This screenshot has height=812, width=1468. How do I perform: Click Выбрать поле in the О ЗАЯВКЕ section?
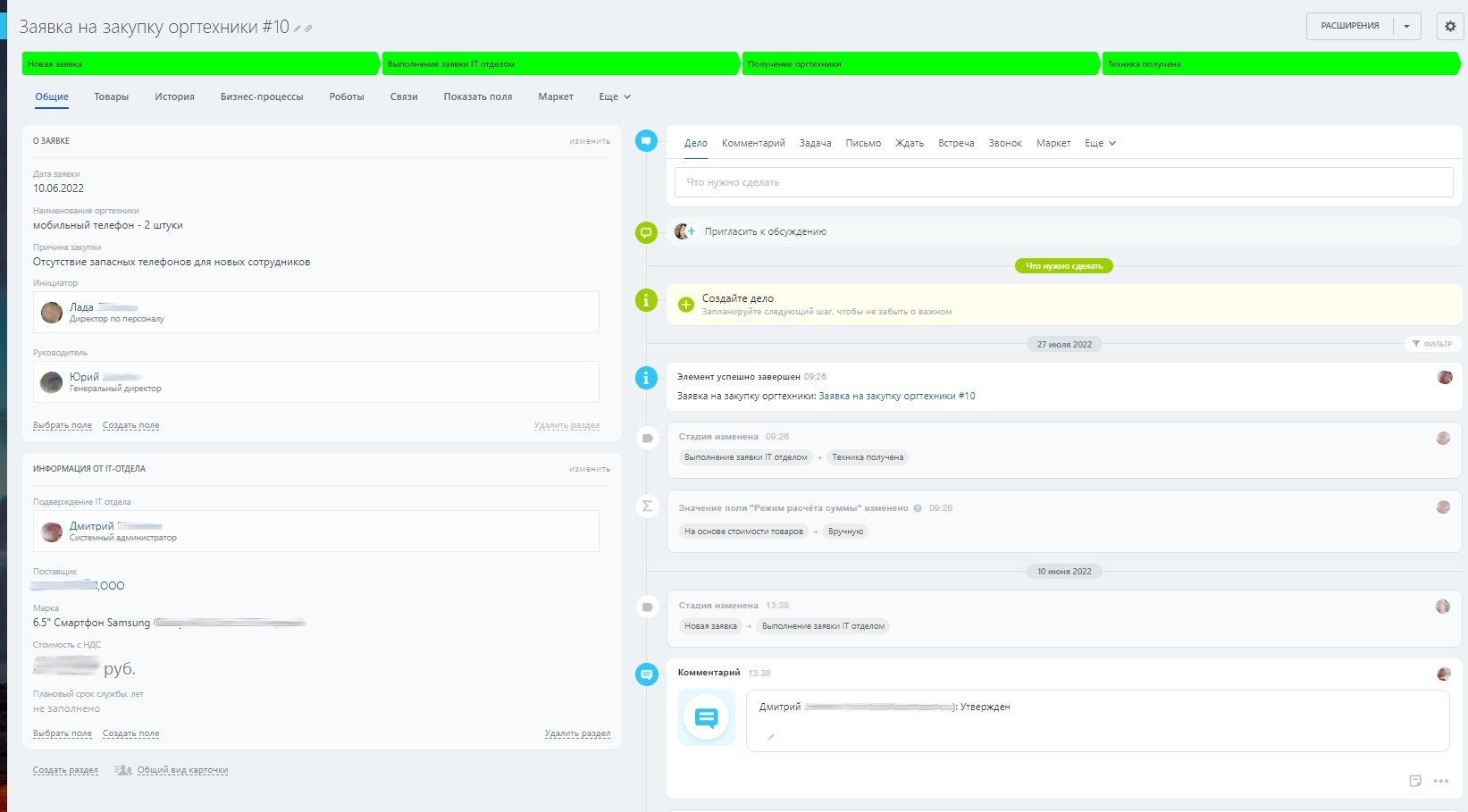coord(63,425)
